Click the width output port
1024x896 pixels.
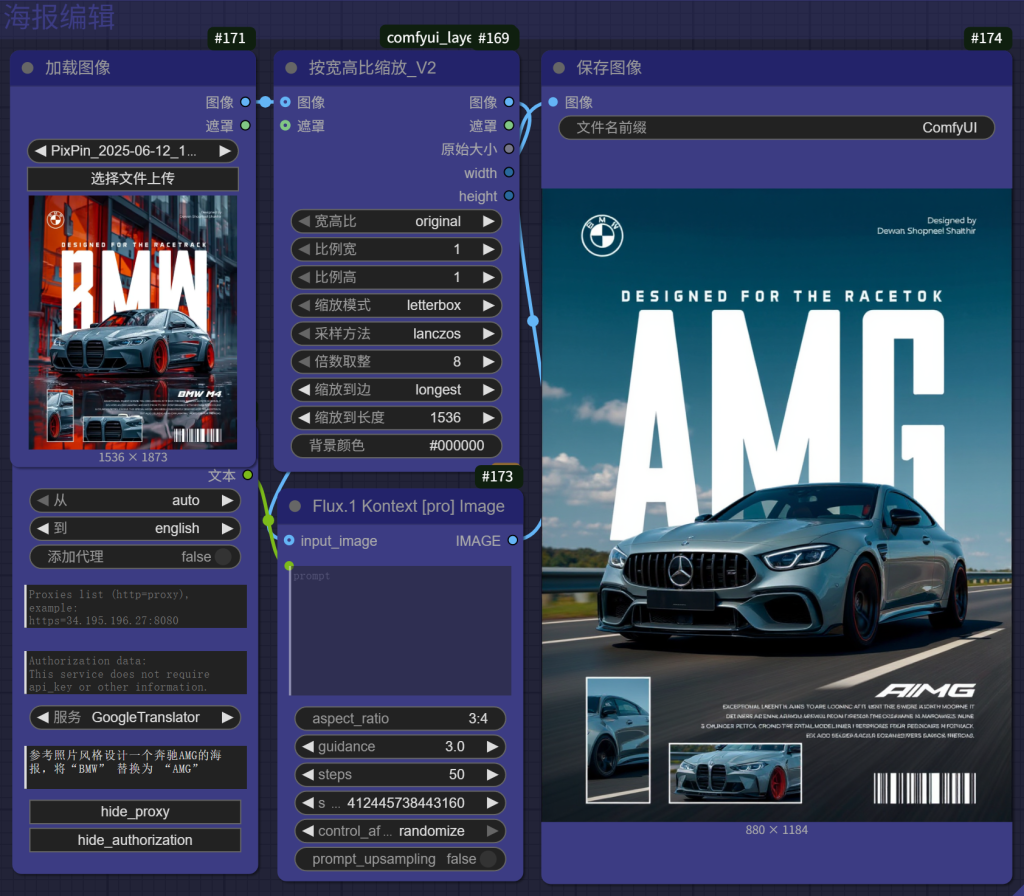(509, 173)
